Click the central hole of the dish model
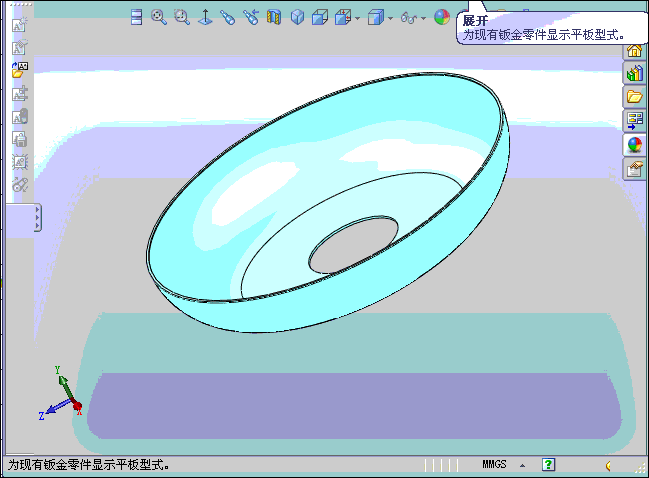649x478 pixels. tap(353, 245)
